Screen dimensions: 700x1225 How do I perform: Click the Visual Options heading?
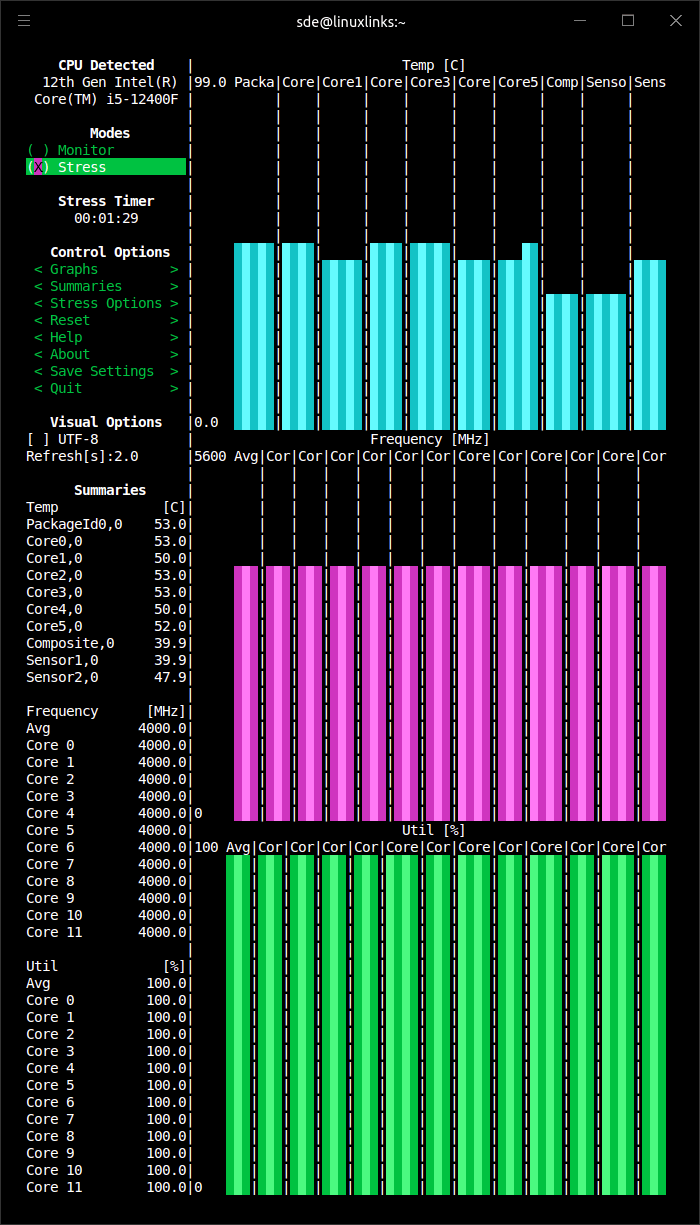pos(106,422)
